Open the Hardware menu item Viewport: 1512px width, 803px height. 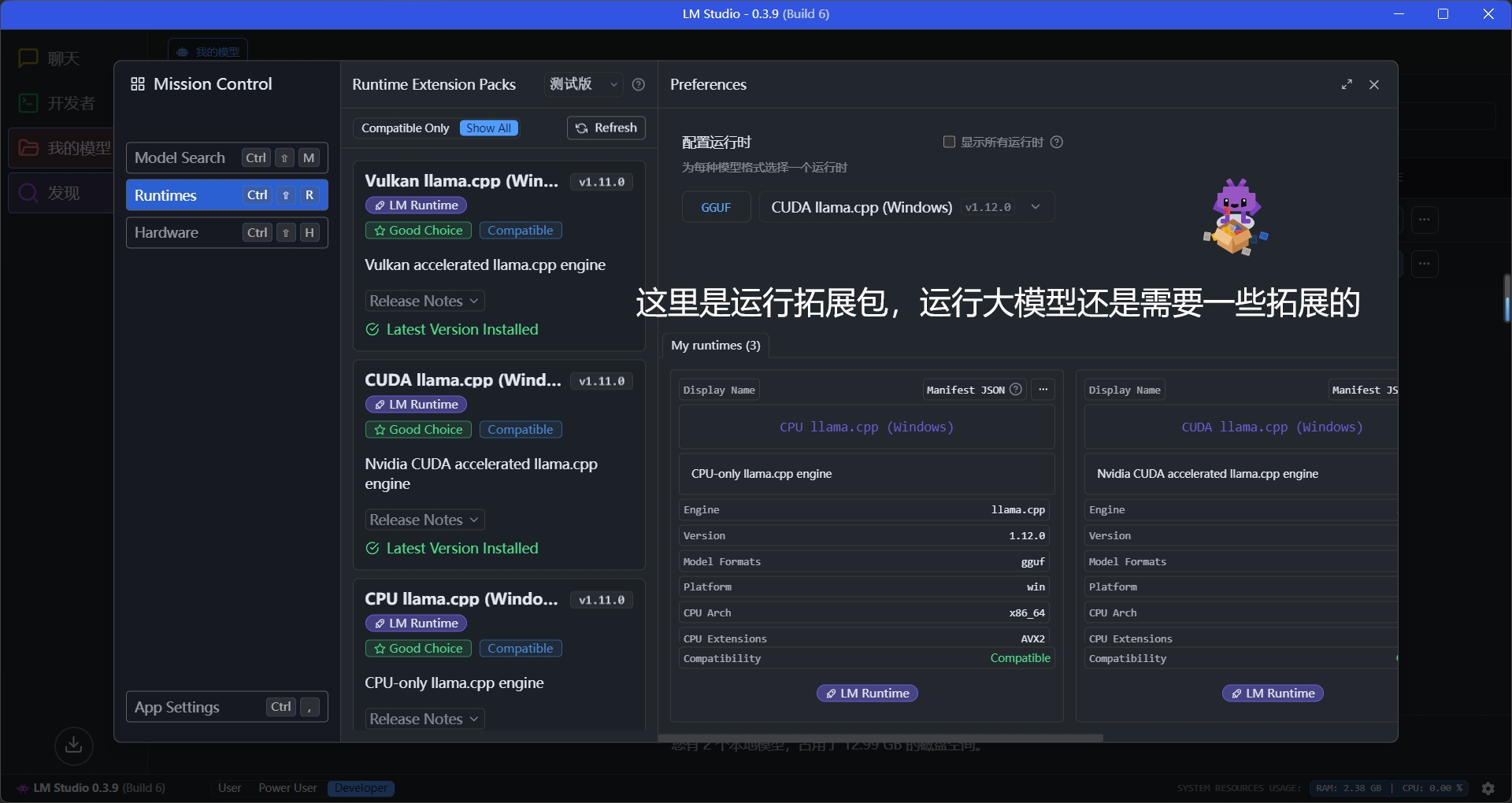coord(227,232)
